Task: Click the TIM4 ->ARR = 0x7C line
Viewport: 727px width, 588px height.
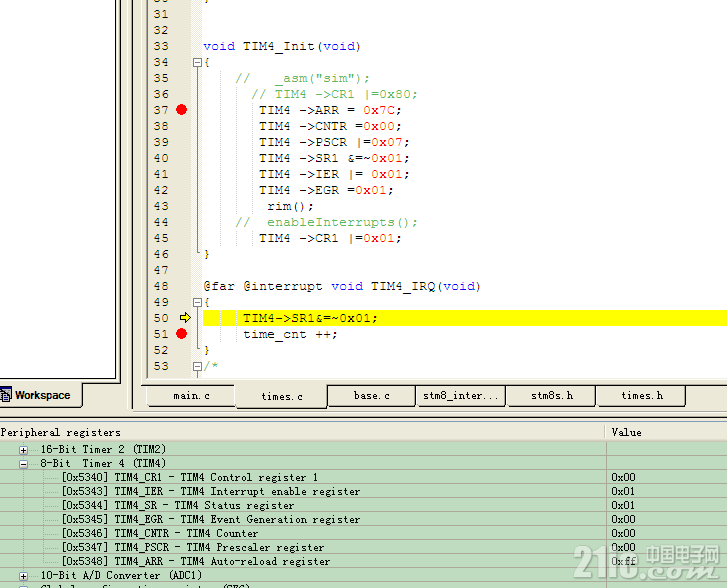Action: (330, 110)
